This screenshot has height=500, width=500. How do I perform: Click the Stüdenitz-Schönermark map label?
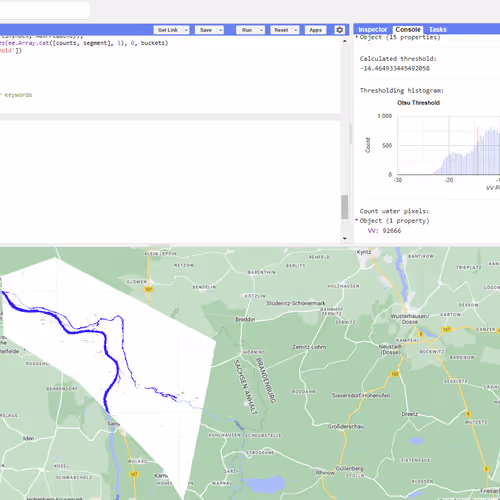click(296, 303)
